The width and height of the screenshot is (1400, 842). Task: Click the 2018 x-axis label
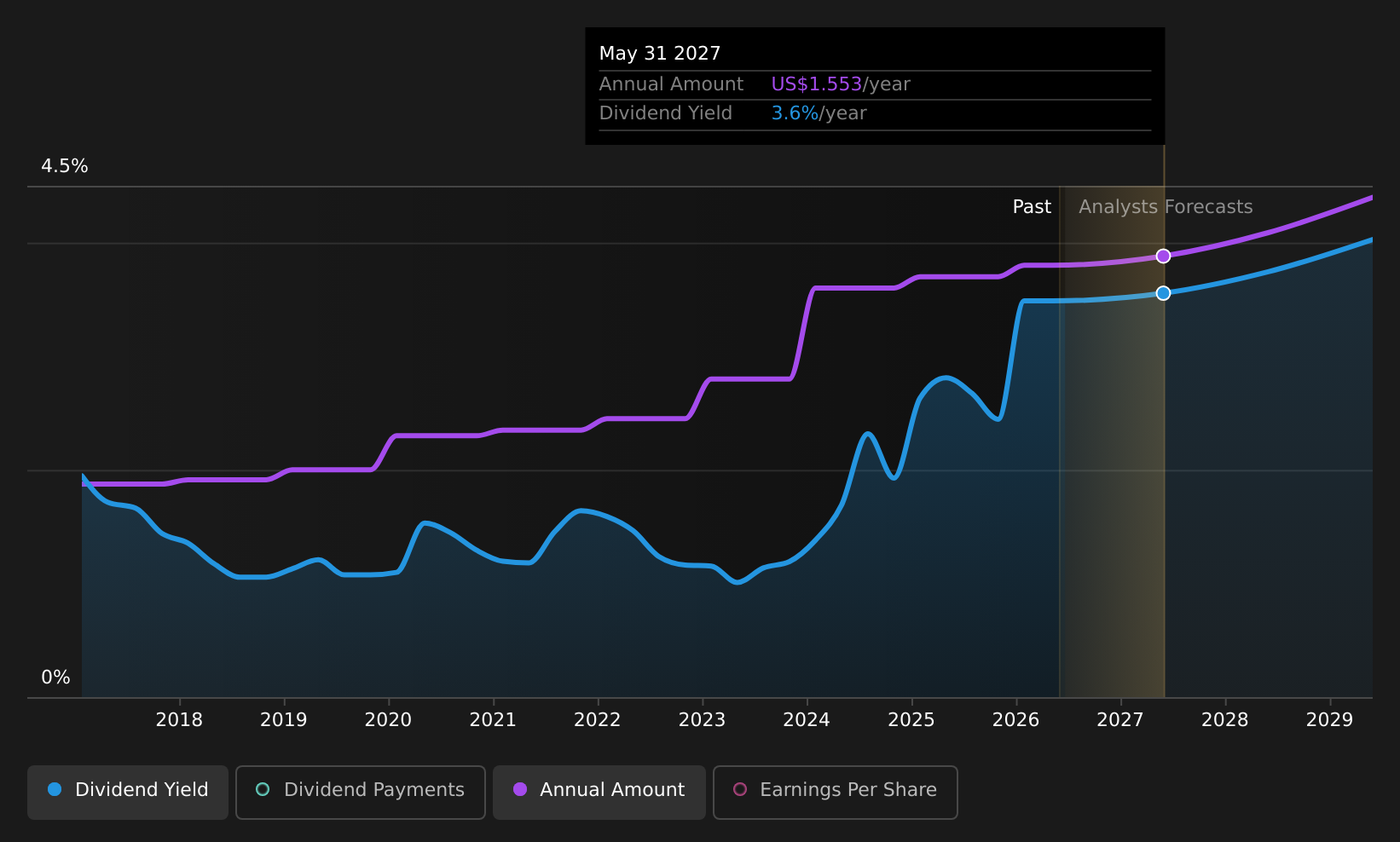pyautogui.click(x=179, y=720)
